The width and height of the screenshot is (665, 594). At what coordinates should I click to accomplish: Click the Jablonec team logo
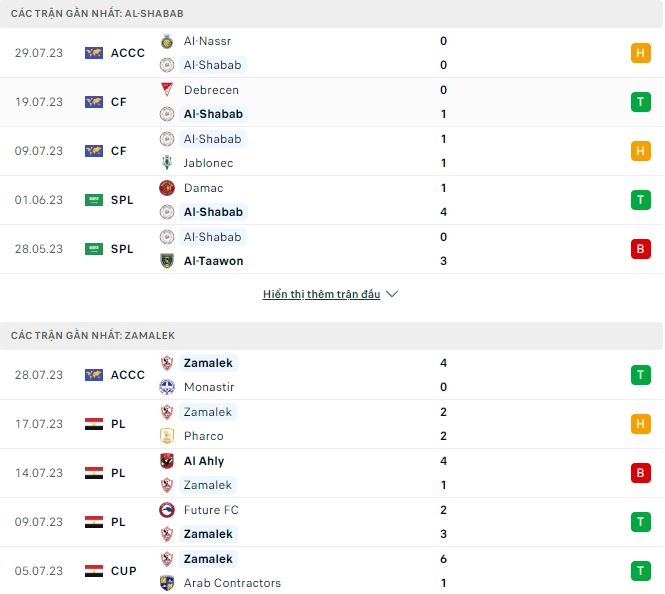point(167,163)
